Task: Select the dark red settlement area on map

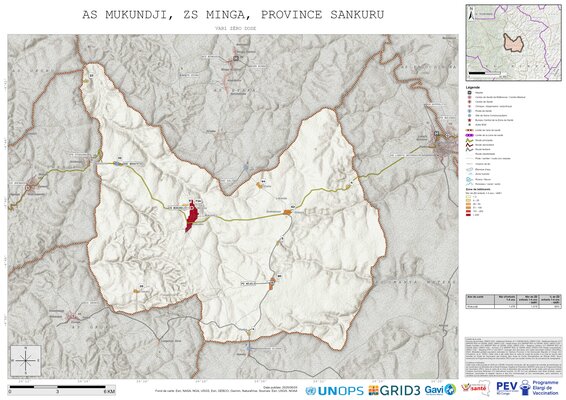Action: pos(191,216)
